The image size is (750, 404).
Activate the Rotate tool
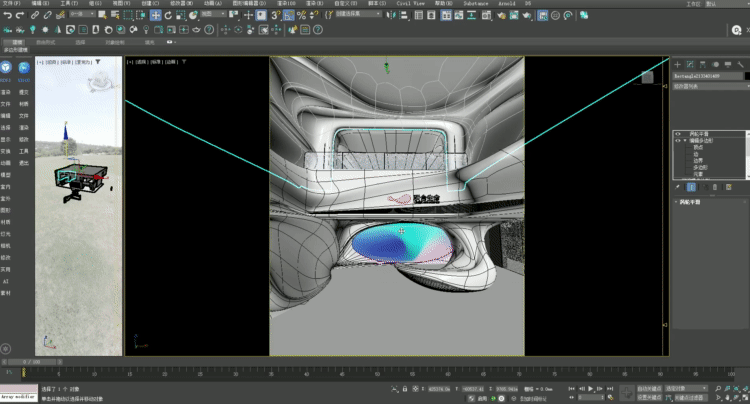[x=169, y=16]
